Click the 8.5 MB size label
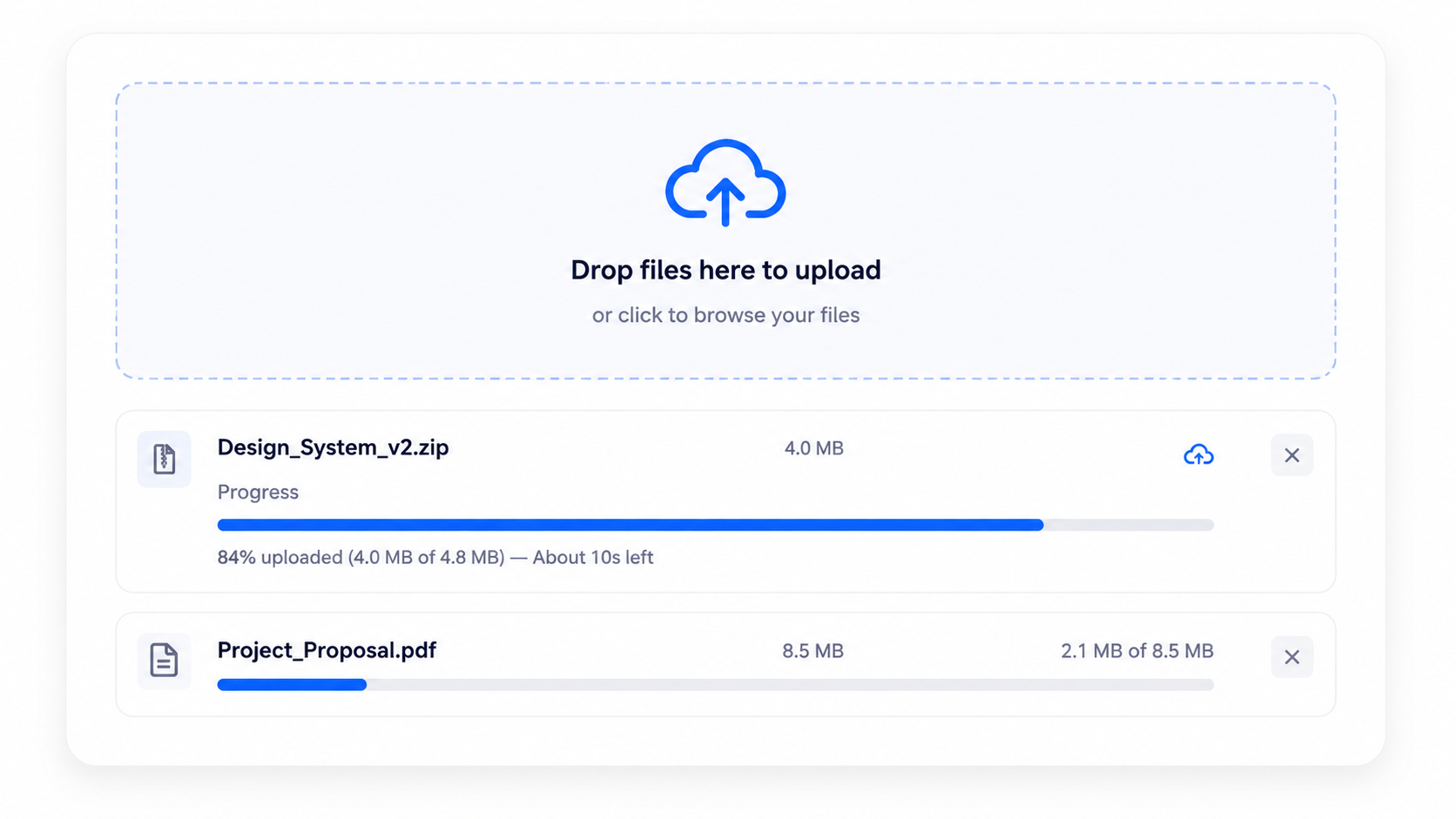This screenshot has height=819, width=1456. [812, 651]
